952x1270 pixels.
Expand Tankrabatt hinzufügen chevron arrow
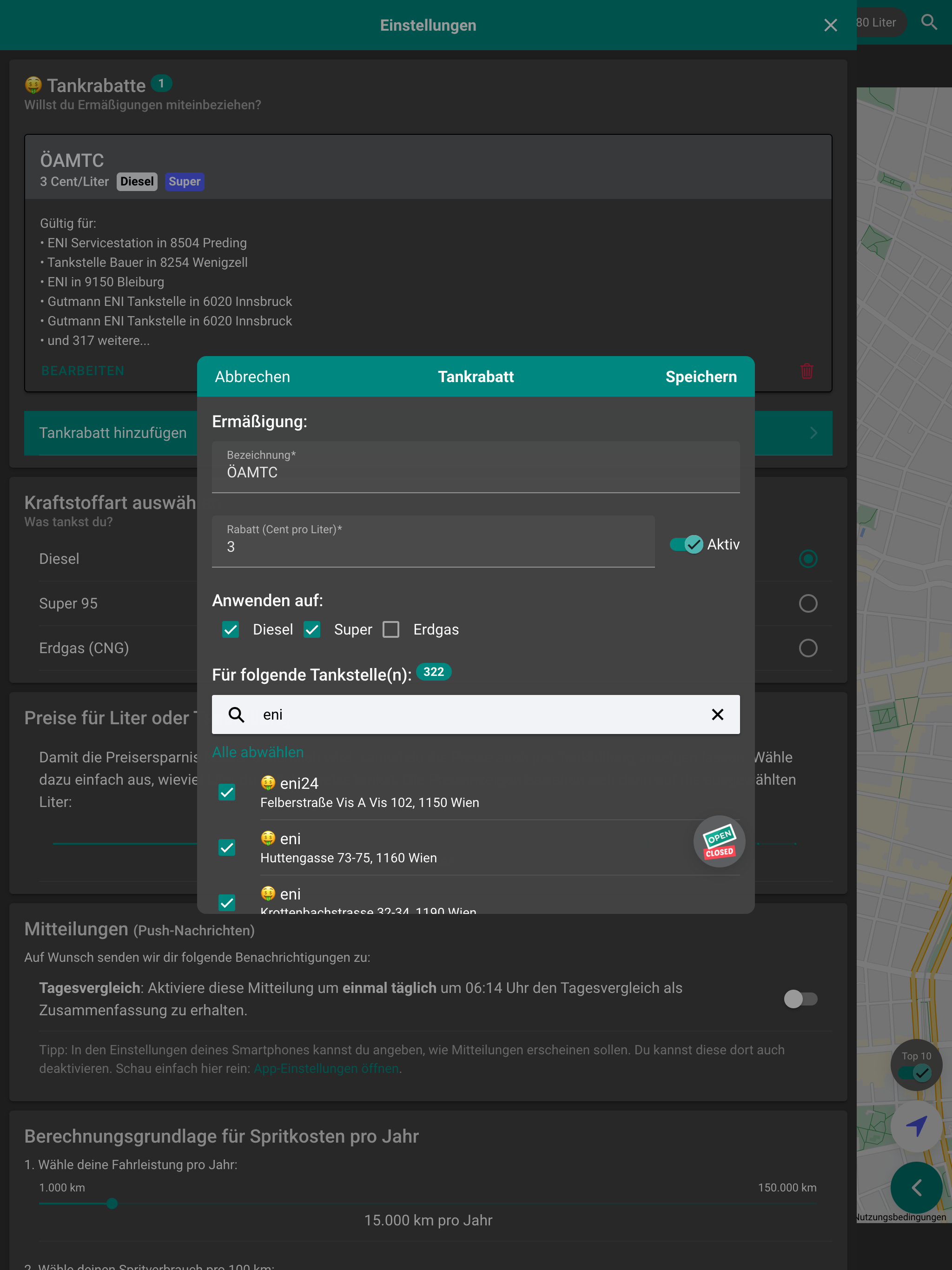click(x=813, y=433)
